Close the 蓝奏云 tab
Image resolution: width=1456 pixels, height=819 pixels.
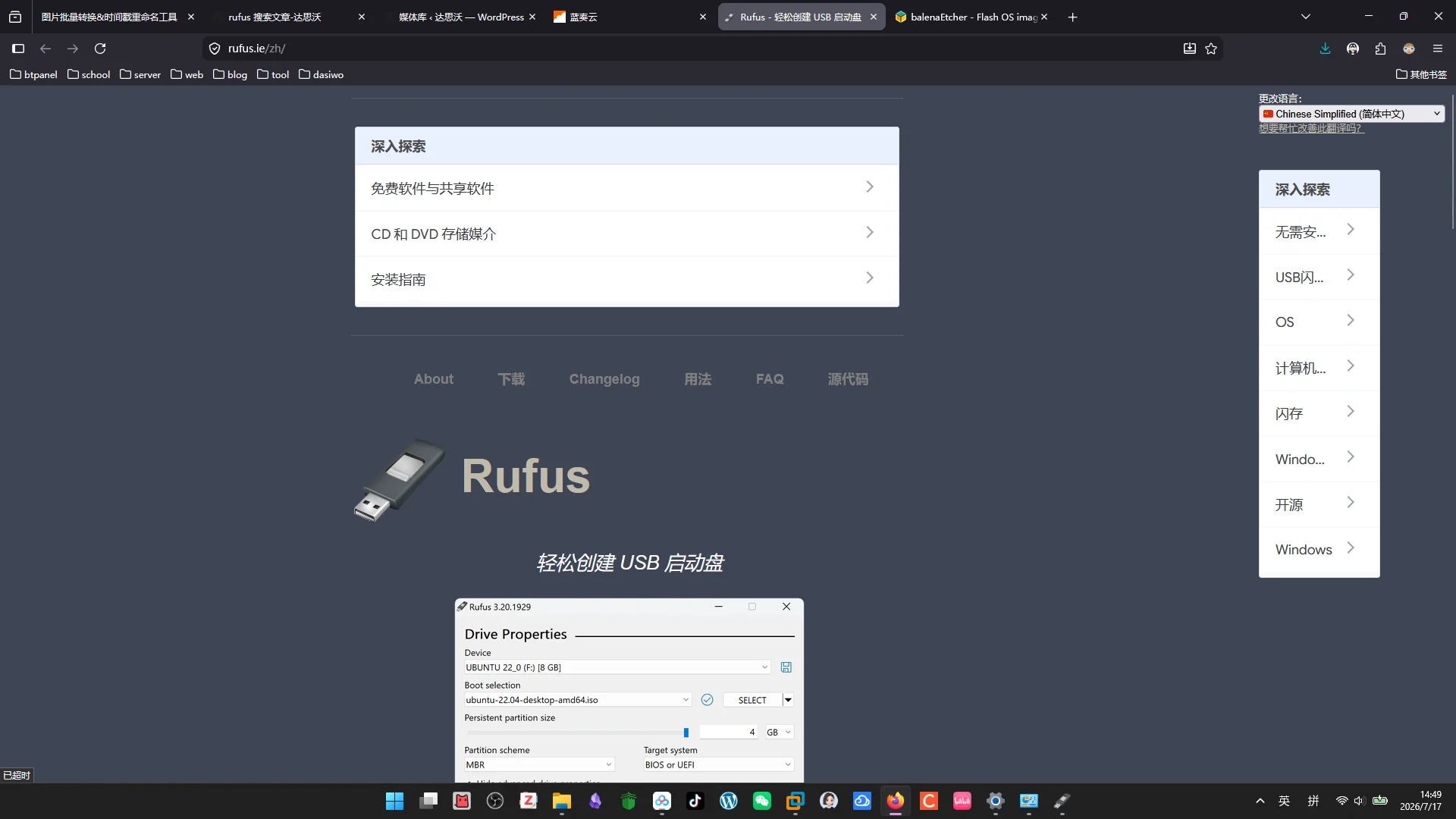pyautogui.click(x=703, y=17)
